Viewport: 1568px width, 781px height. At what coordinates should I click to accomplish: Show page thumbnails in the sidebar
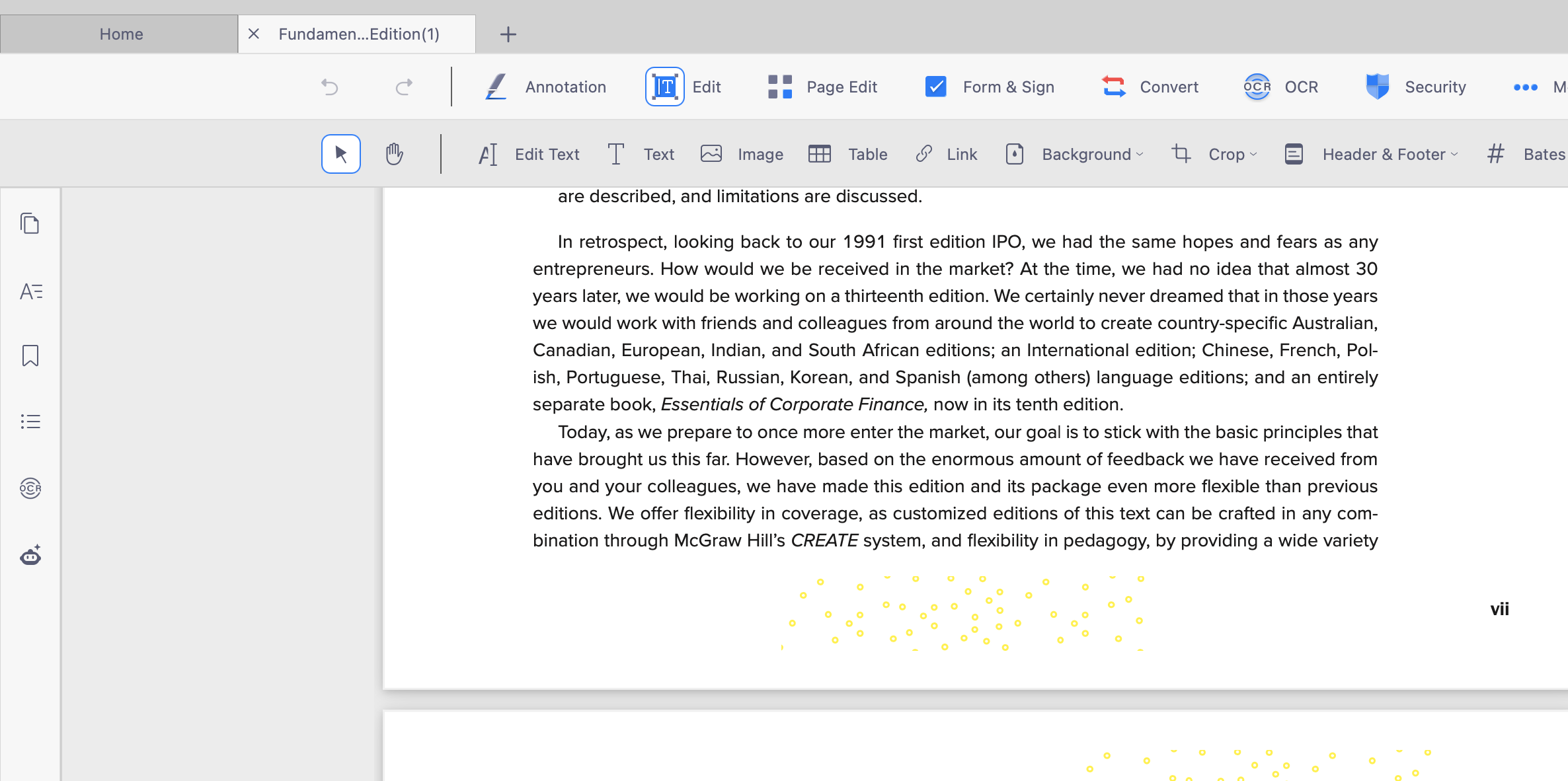(30, 223)
